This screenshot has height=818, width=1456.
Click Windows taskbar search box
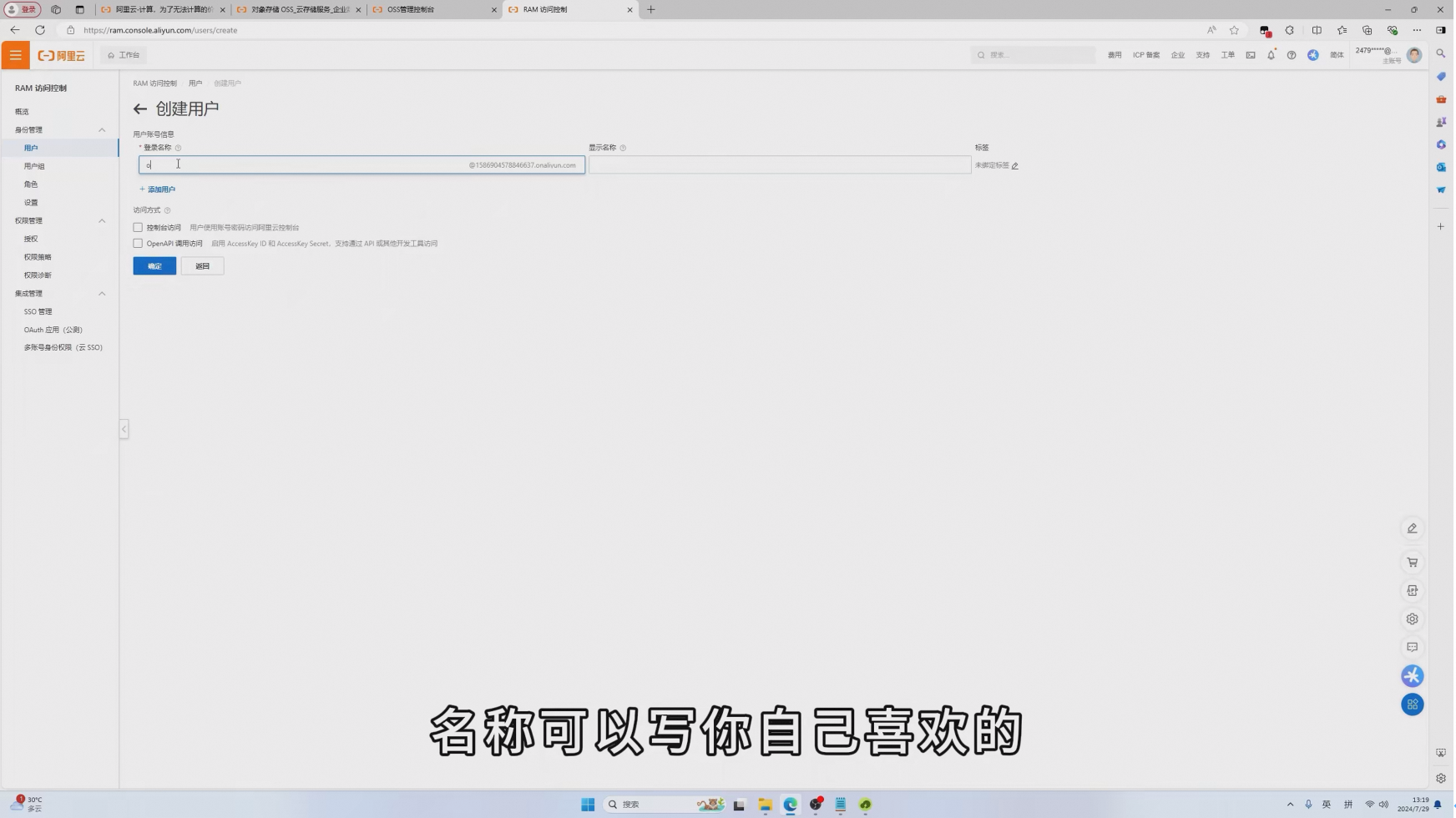[x=666, y=805]
